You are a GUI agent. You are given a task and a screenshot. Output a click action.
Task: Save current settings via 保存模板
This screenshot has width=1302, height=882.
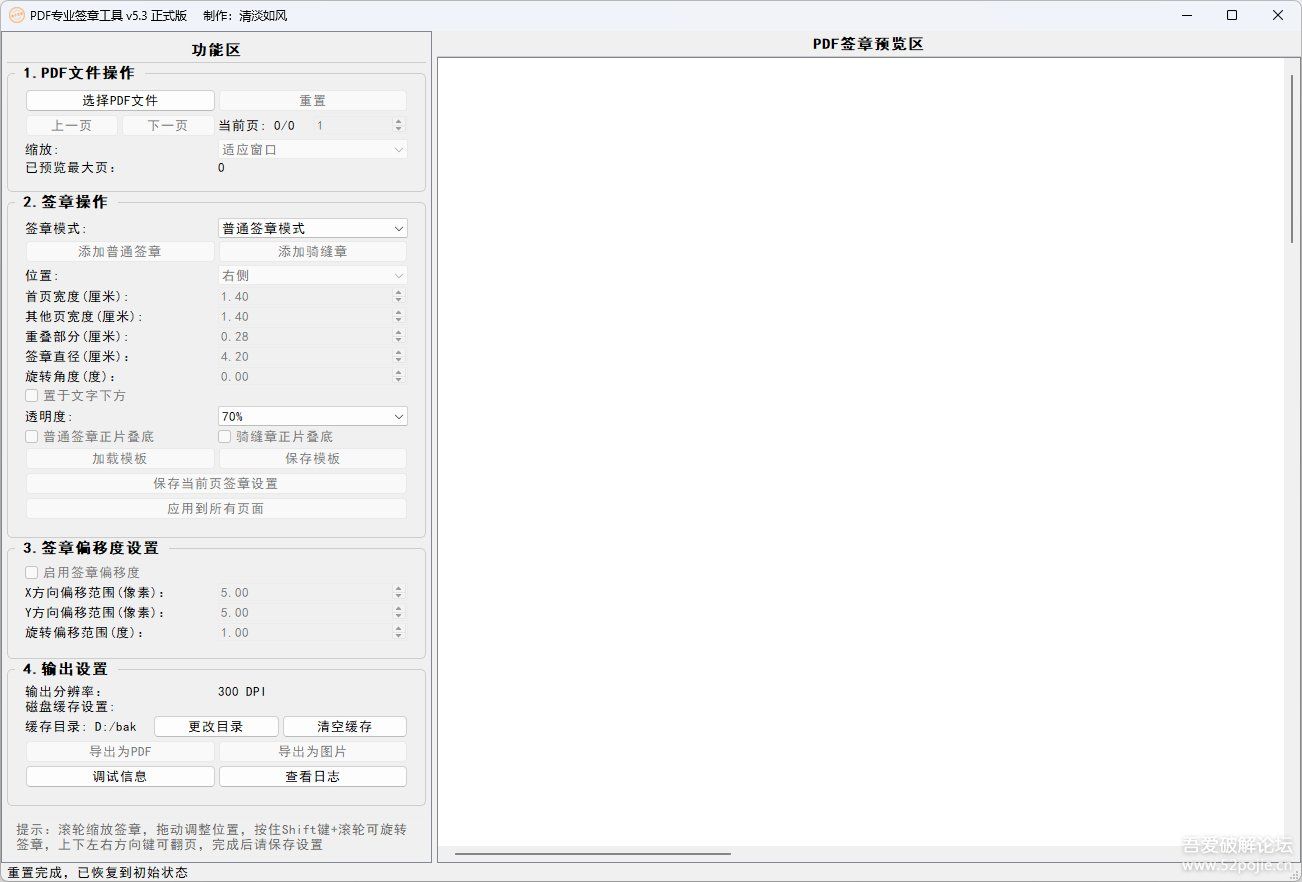[312, 458]
